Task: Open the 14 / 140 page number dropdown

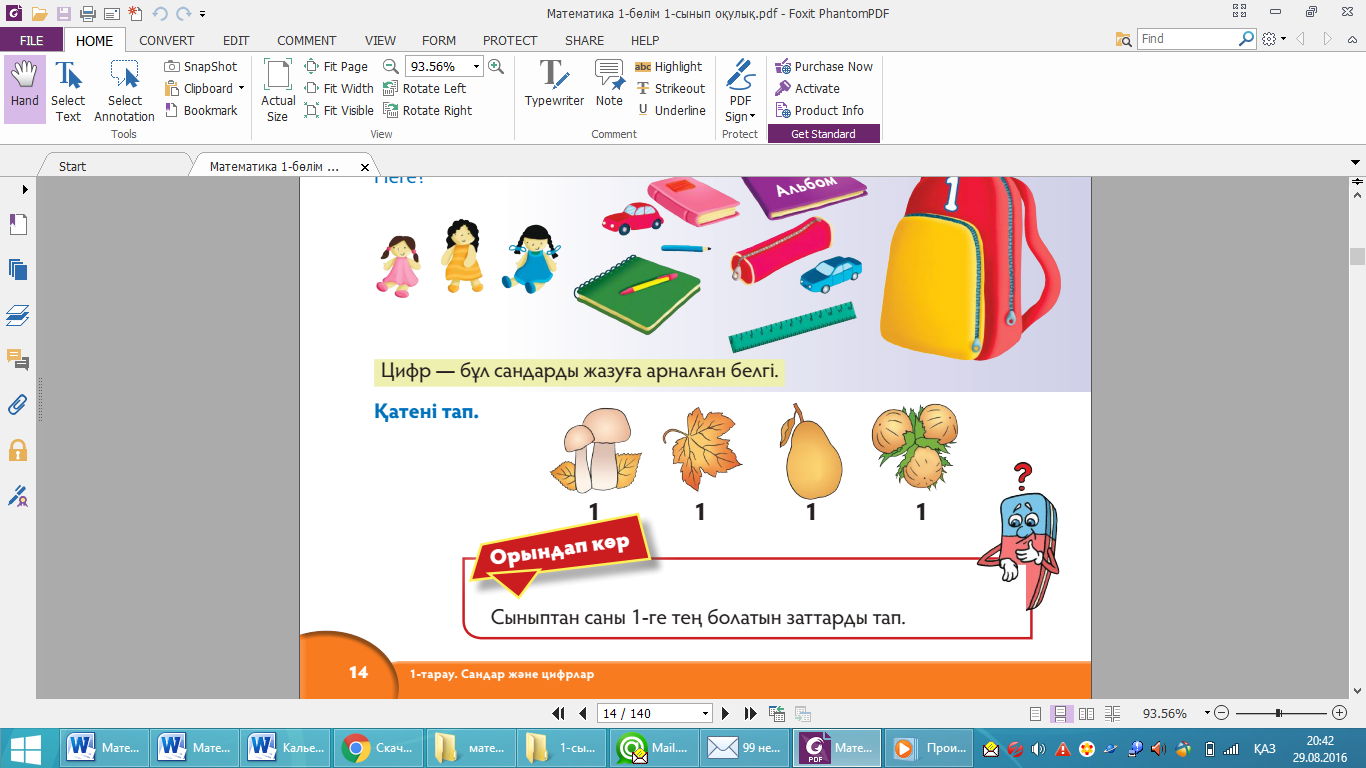Action: click(706, 714)
